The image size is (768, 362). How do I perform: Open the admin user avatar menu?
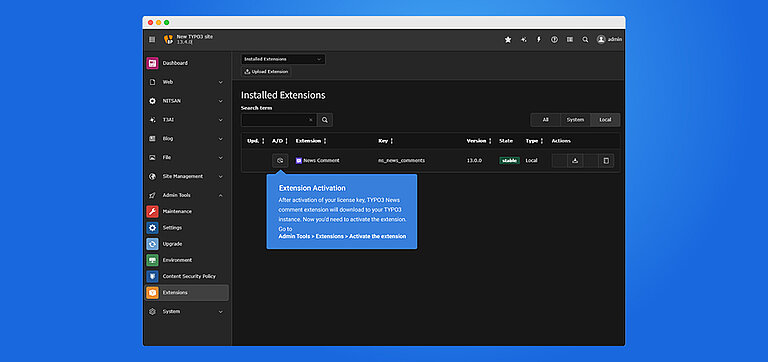609,40
